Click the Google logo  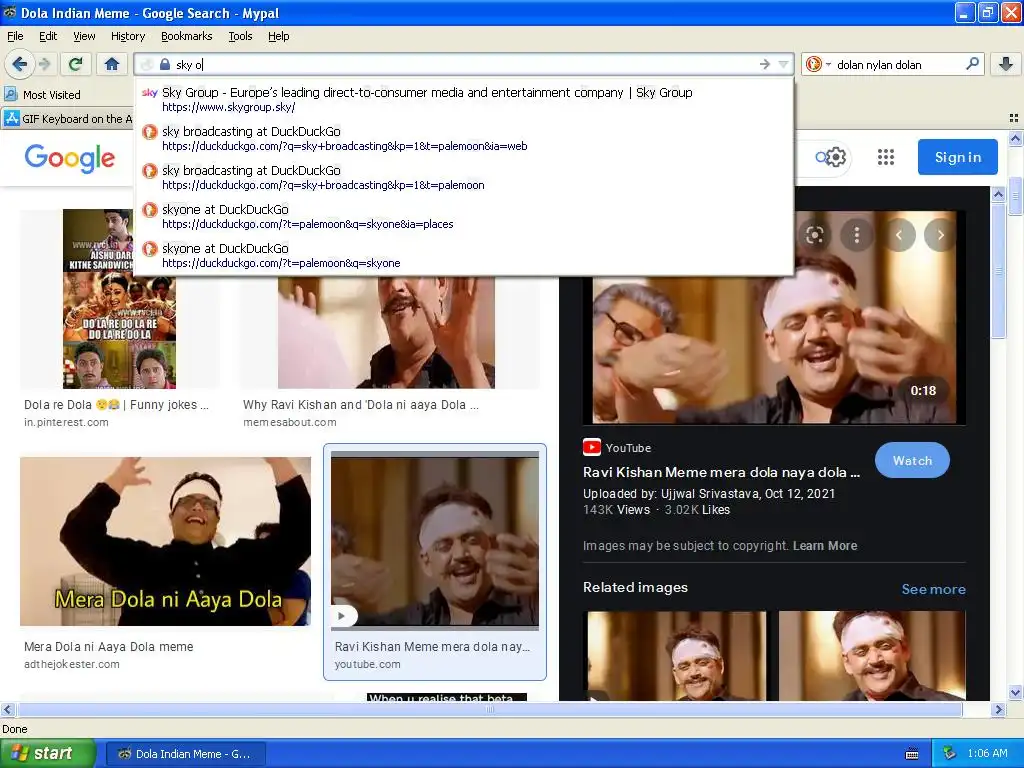pyautogui.click(x=70, y=157)
